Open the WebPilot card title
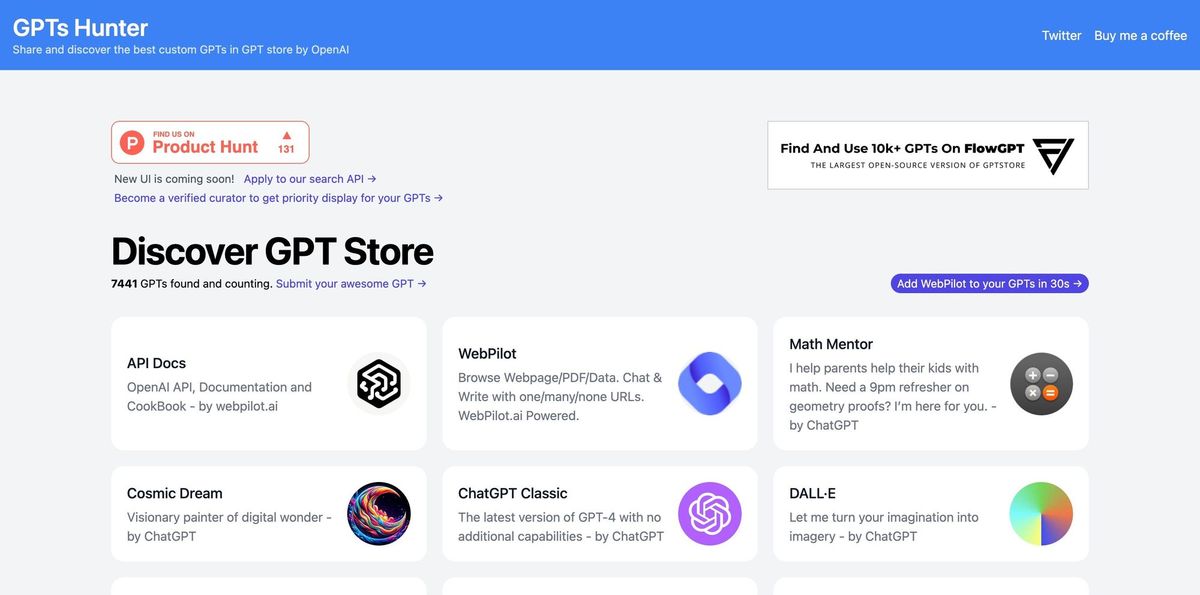 [x=487, y=354]
